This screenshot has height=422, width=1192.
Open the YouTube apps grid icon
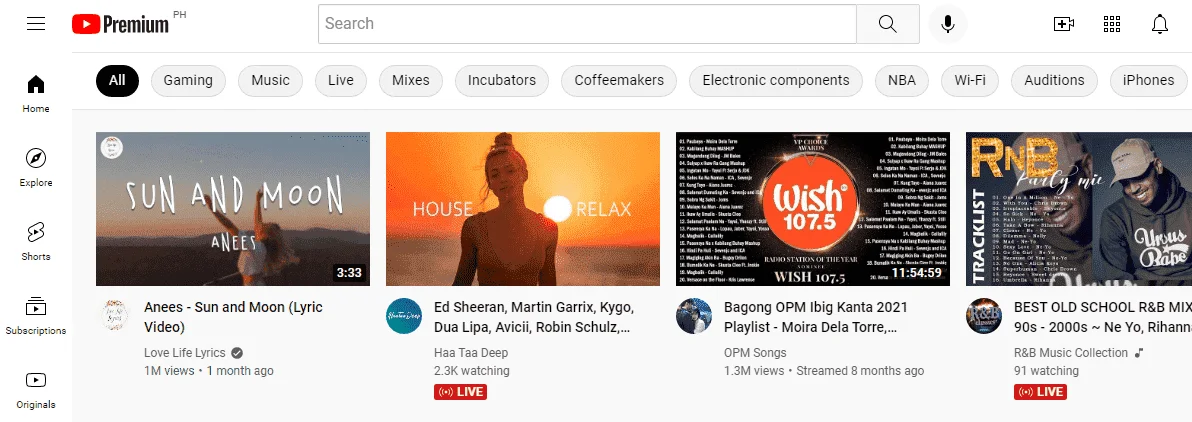point(1111,24)
